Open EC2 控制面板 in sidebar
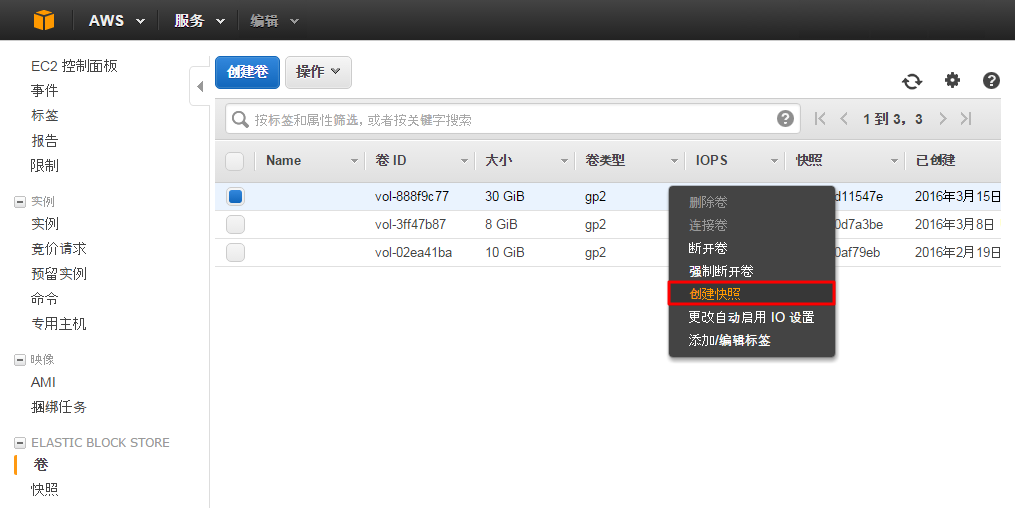 [x=74, y=66]
